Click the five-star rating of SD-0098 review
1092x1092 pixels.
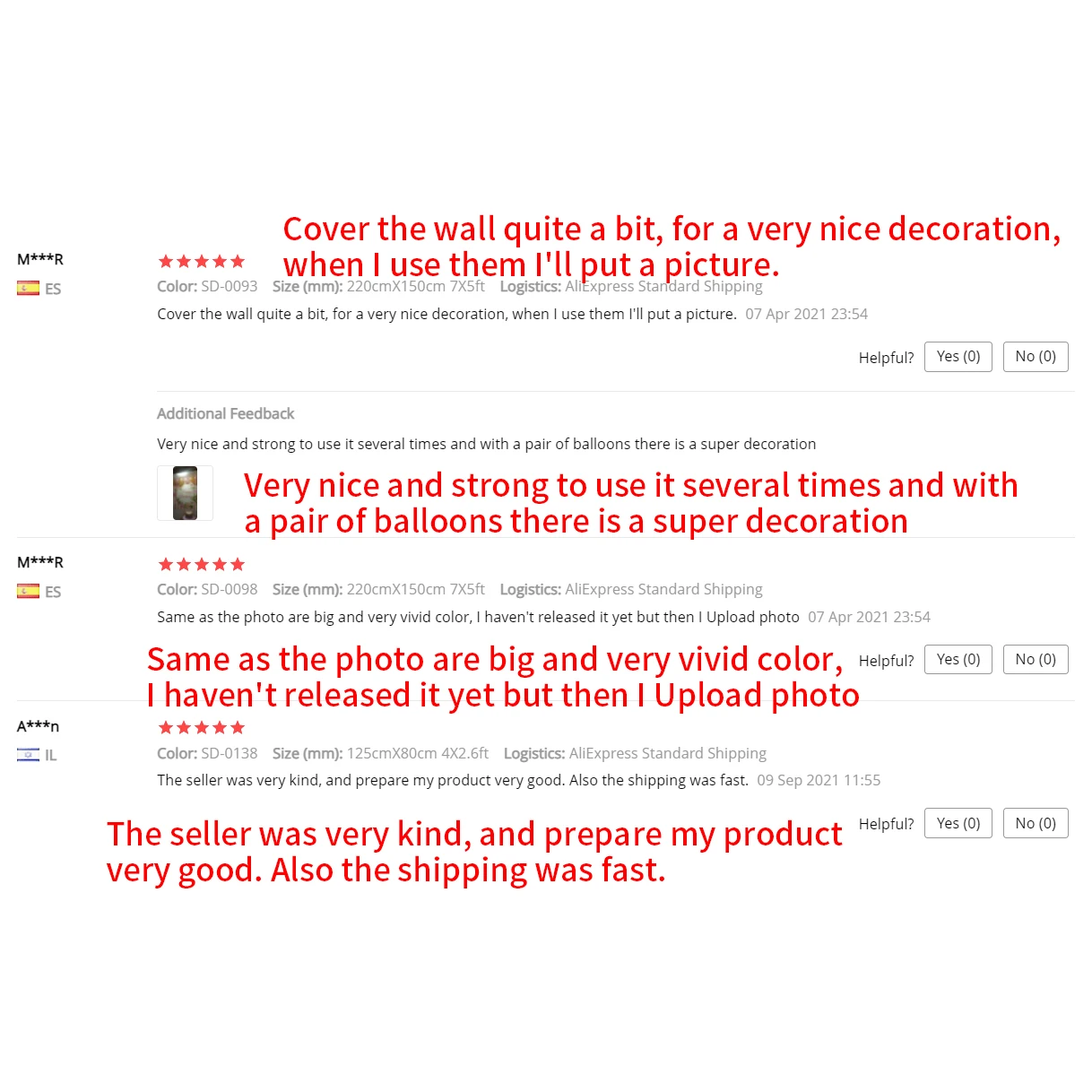202,565
